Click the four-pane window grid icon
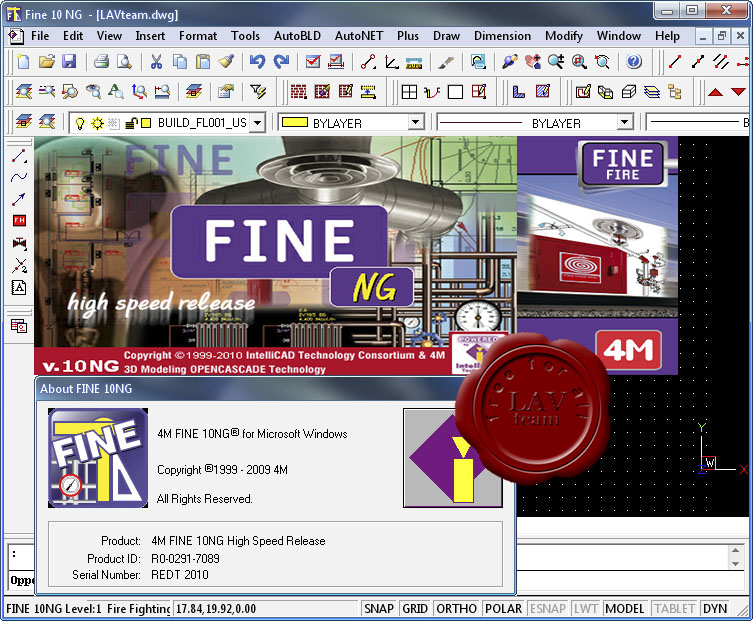The height and width of the screenshot is (621, 753). [x=409, y=91]
